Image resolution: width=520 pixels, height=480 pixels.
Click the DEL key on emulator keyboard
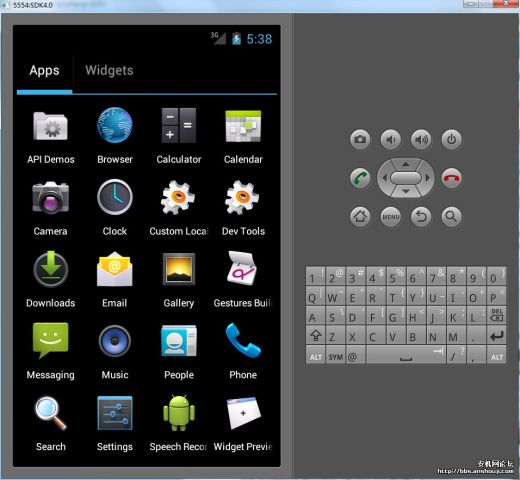point(496,315)
